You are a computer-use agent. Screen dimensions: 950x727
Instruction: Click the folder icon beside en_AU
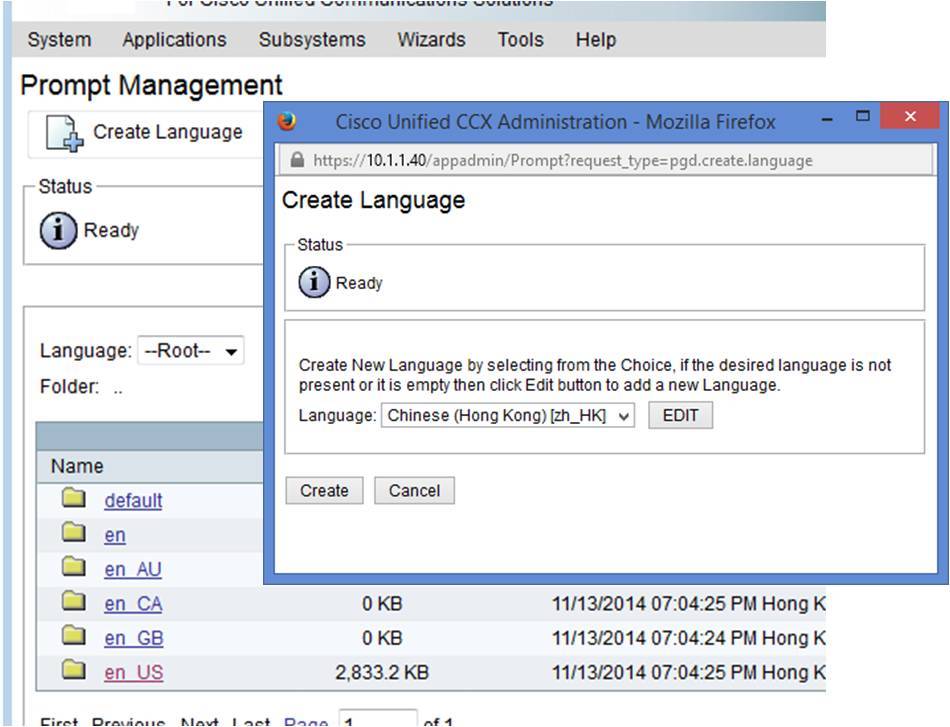pos(74,566)
